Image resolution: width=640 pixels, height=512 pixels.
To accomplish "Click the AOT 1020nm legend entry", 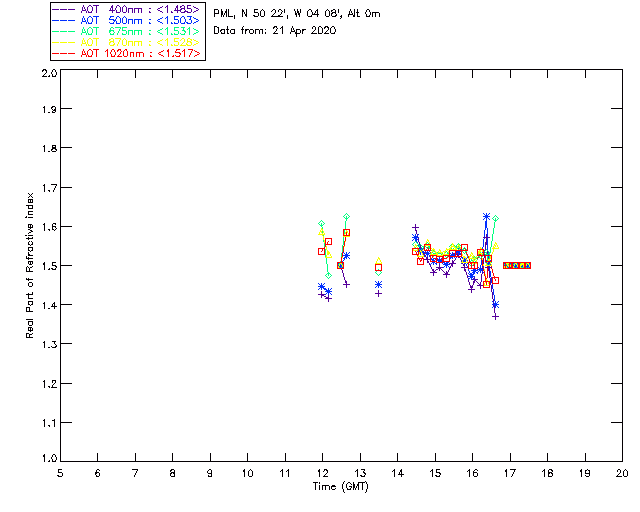I will (x=126, y=53).
